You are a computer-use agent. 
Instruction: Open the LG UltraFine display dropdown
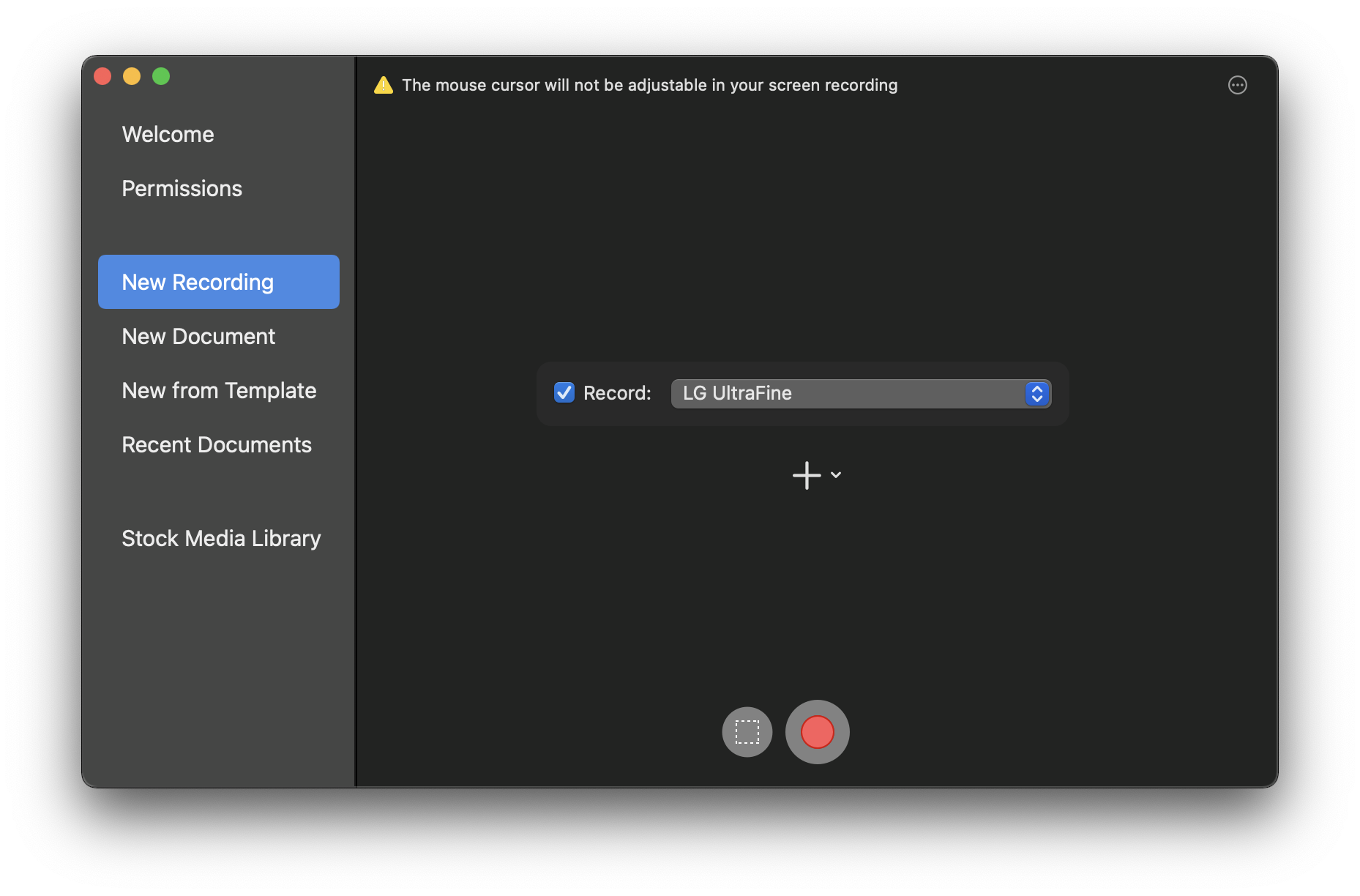[860, 393]
